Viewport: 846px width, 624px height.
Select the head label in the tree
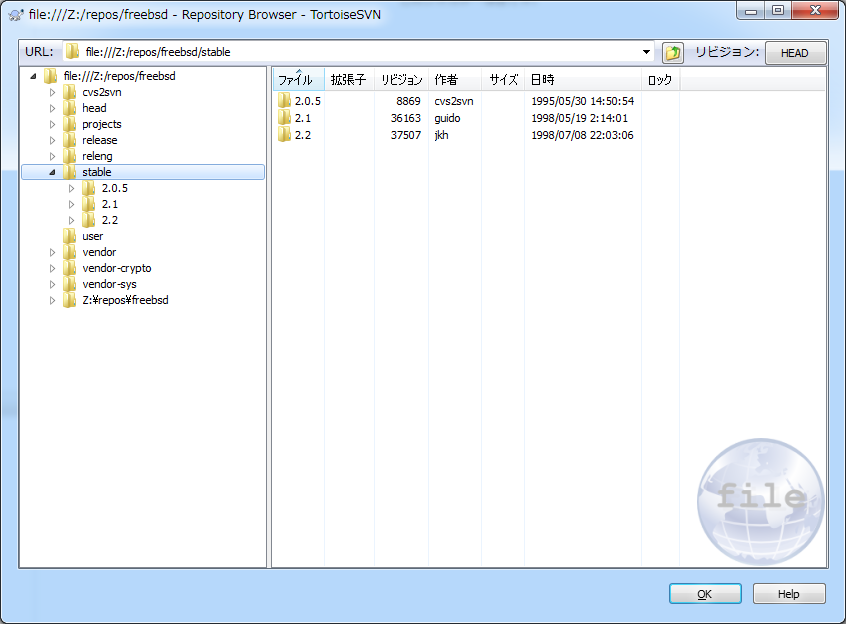point(94,108)
